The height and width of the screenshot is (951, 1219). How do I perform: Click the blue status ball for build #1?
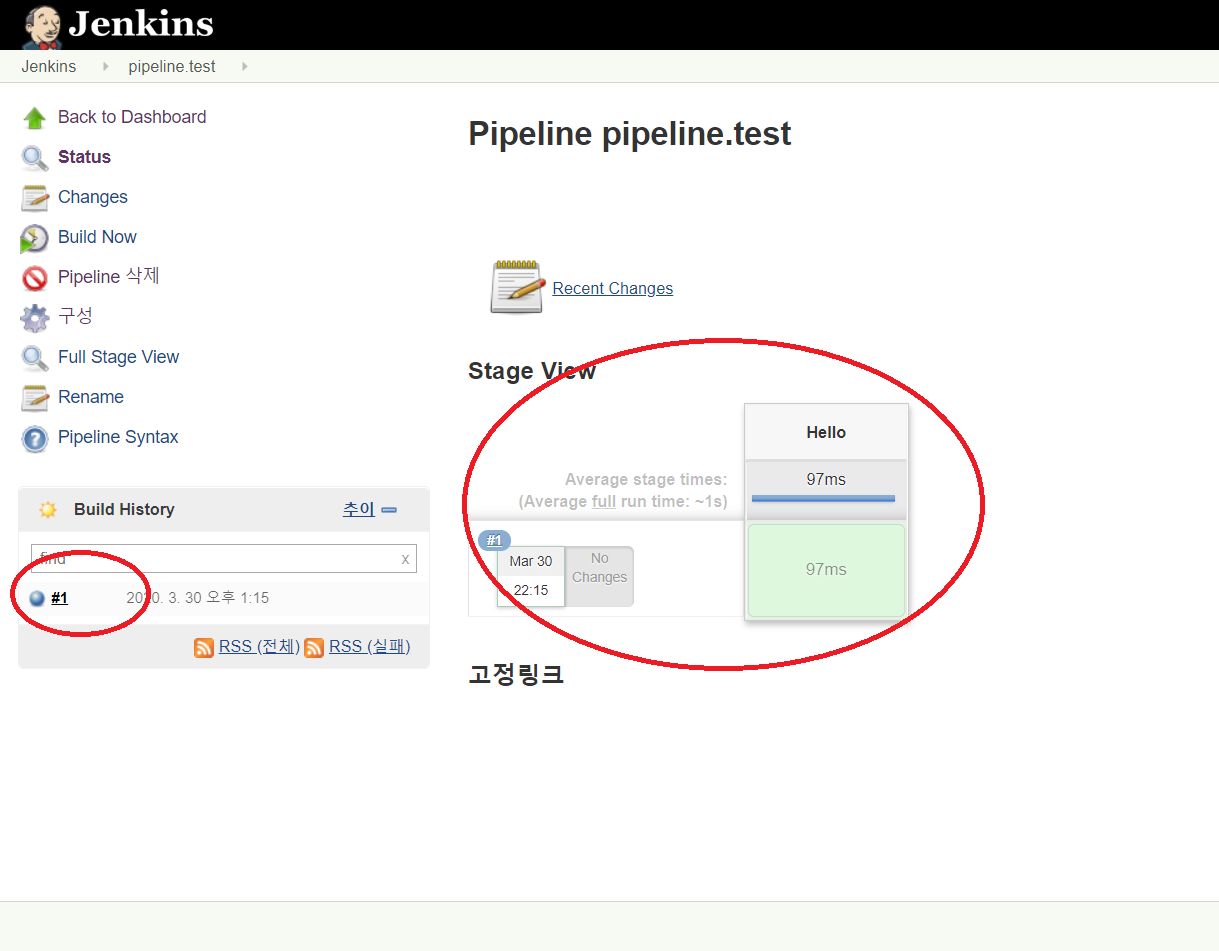pyautogui.click(x=37, y=598)
